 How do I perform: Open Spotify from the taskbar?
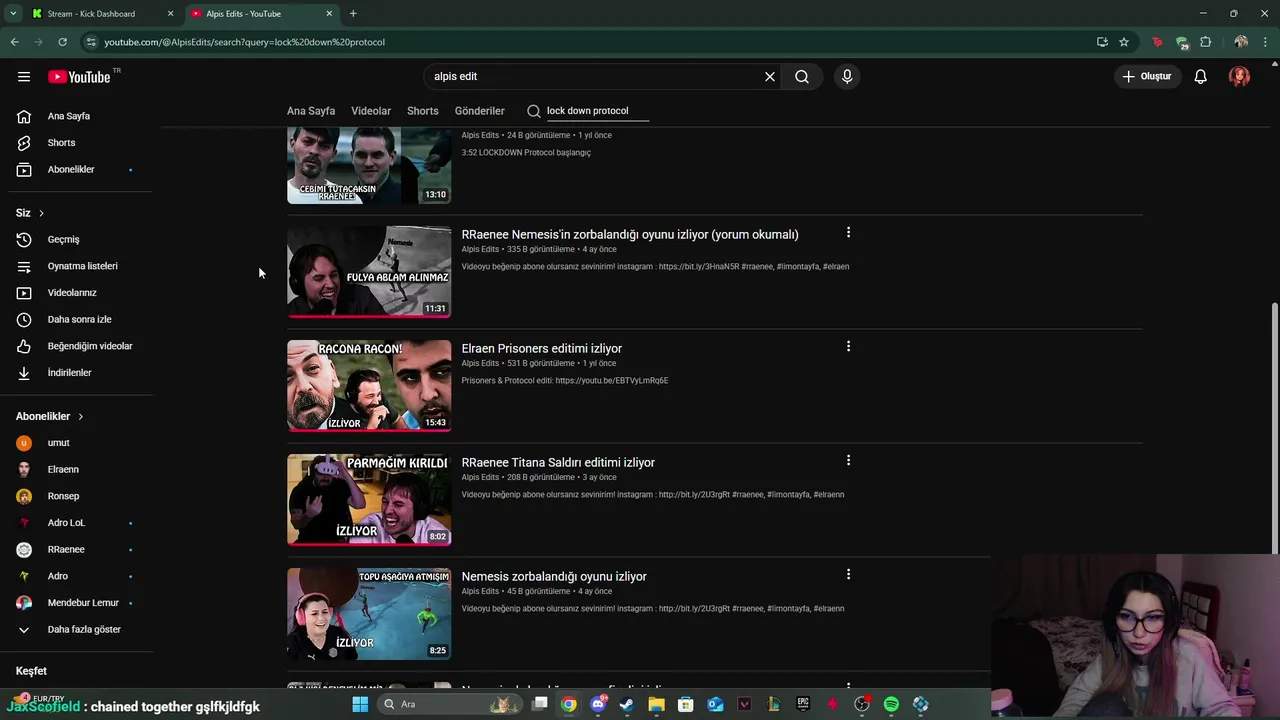[891, 704]
